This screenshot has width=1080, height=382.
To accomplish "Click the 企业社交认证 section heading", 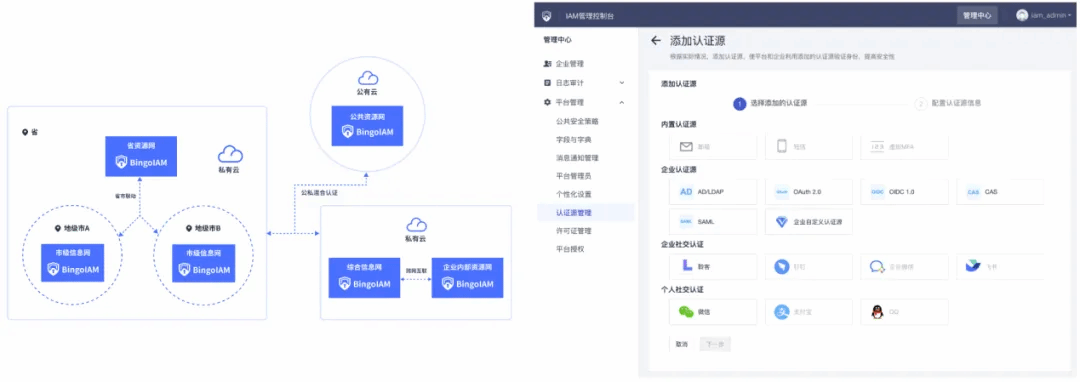I will 682,244.
